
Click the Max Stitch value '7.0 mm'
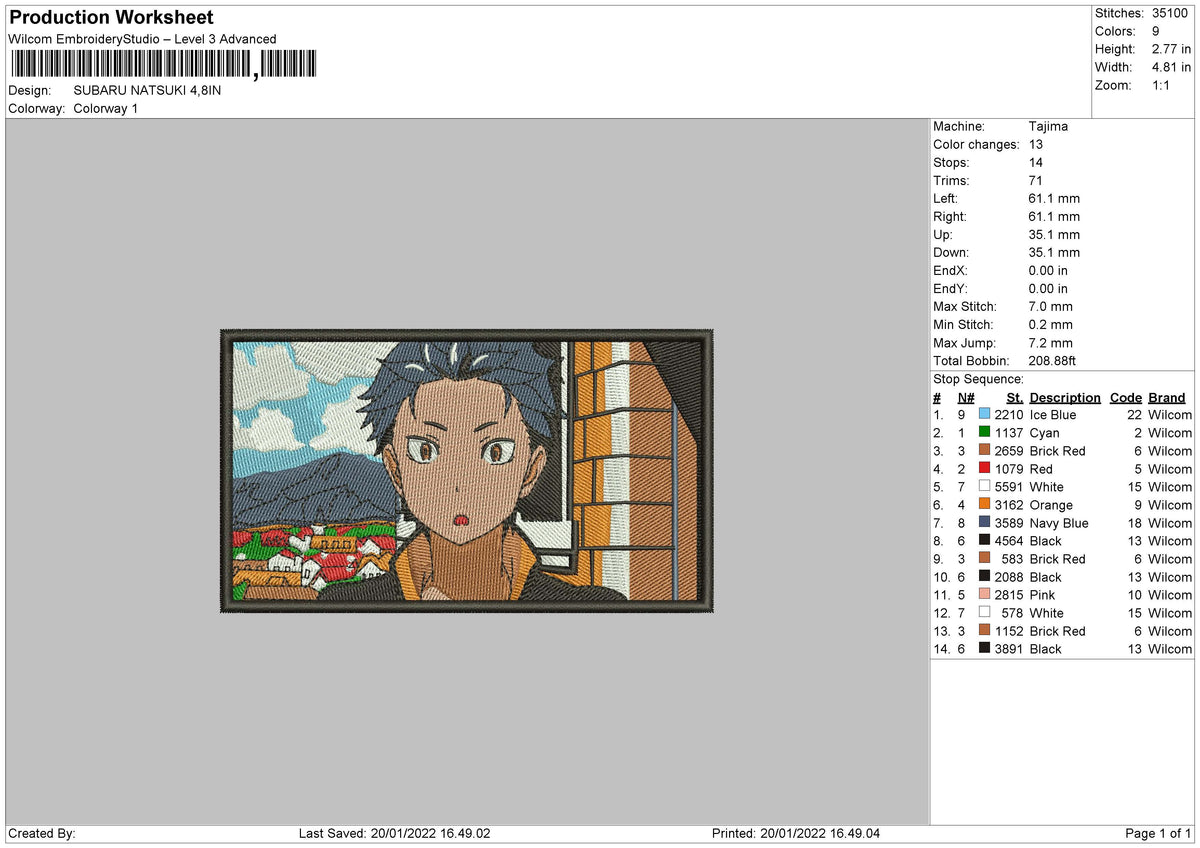click(1051, 307)
